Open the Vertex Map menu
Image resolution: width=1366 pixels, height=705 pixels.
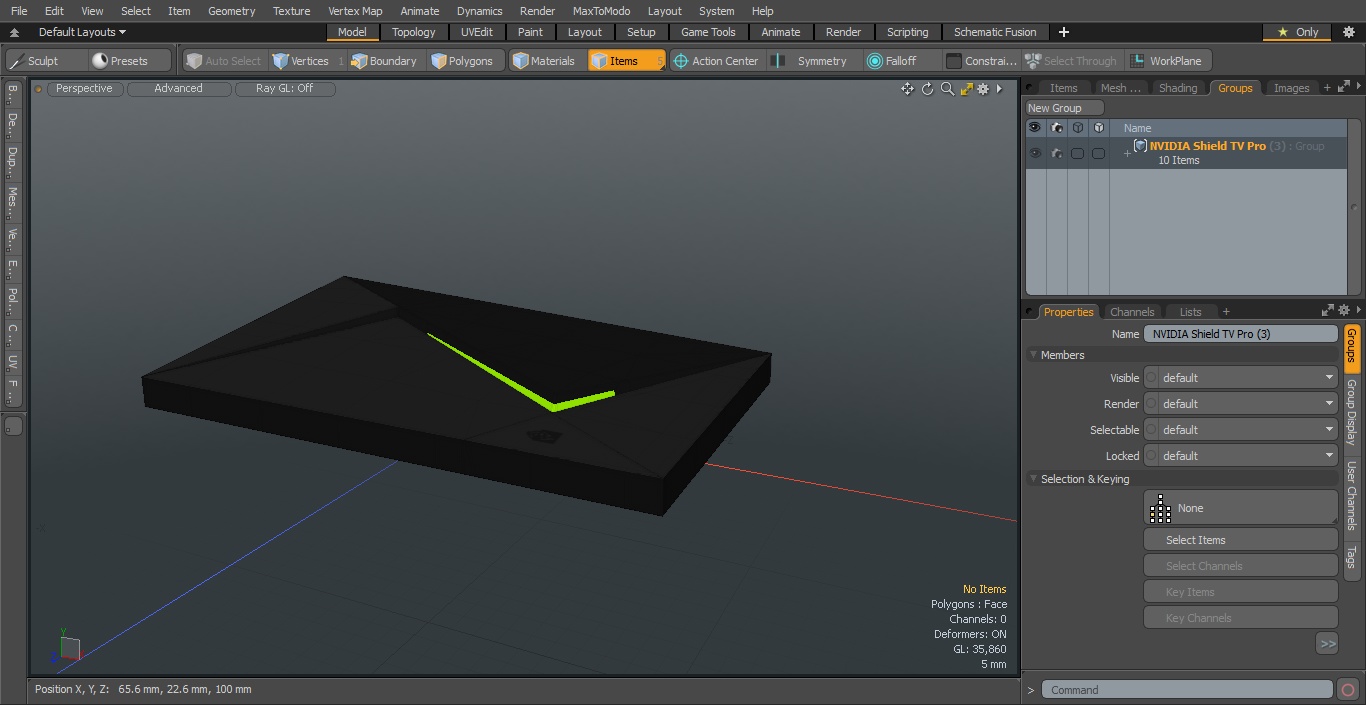[x=355, y=11]
